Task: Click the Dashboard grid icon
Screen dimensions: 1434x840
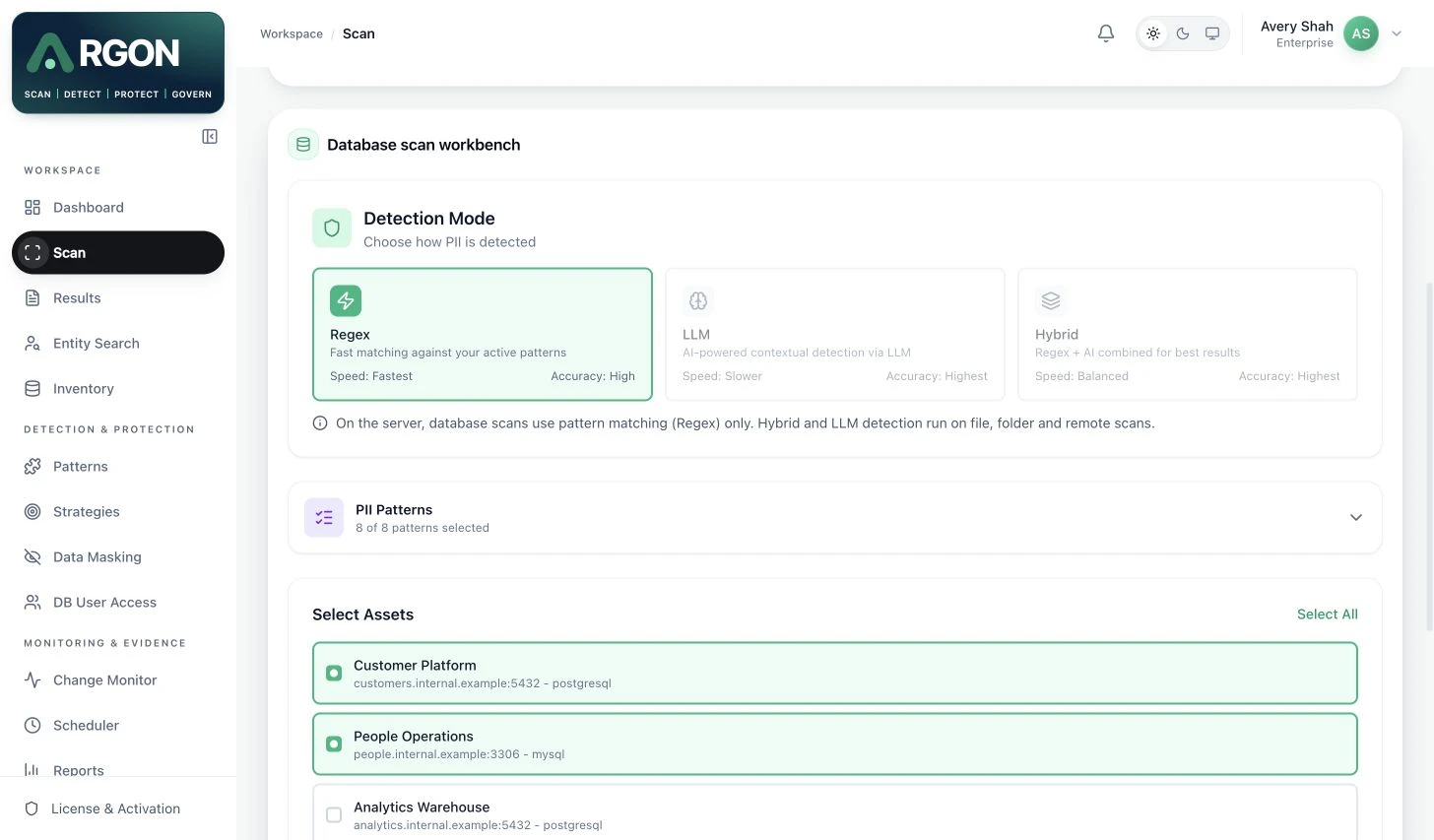Action: point(33,208)
